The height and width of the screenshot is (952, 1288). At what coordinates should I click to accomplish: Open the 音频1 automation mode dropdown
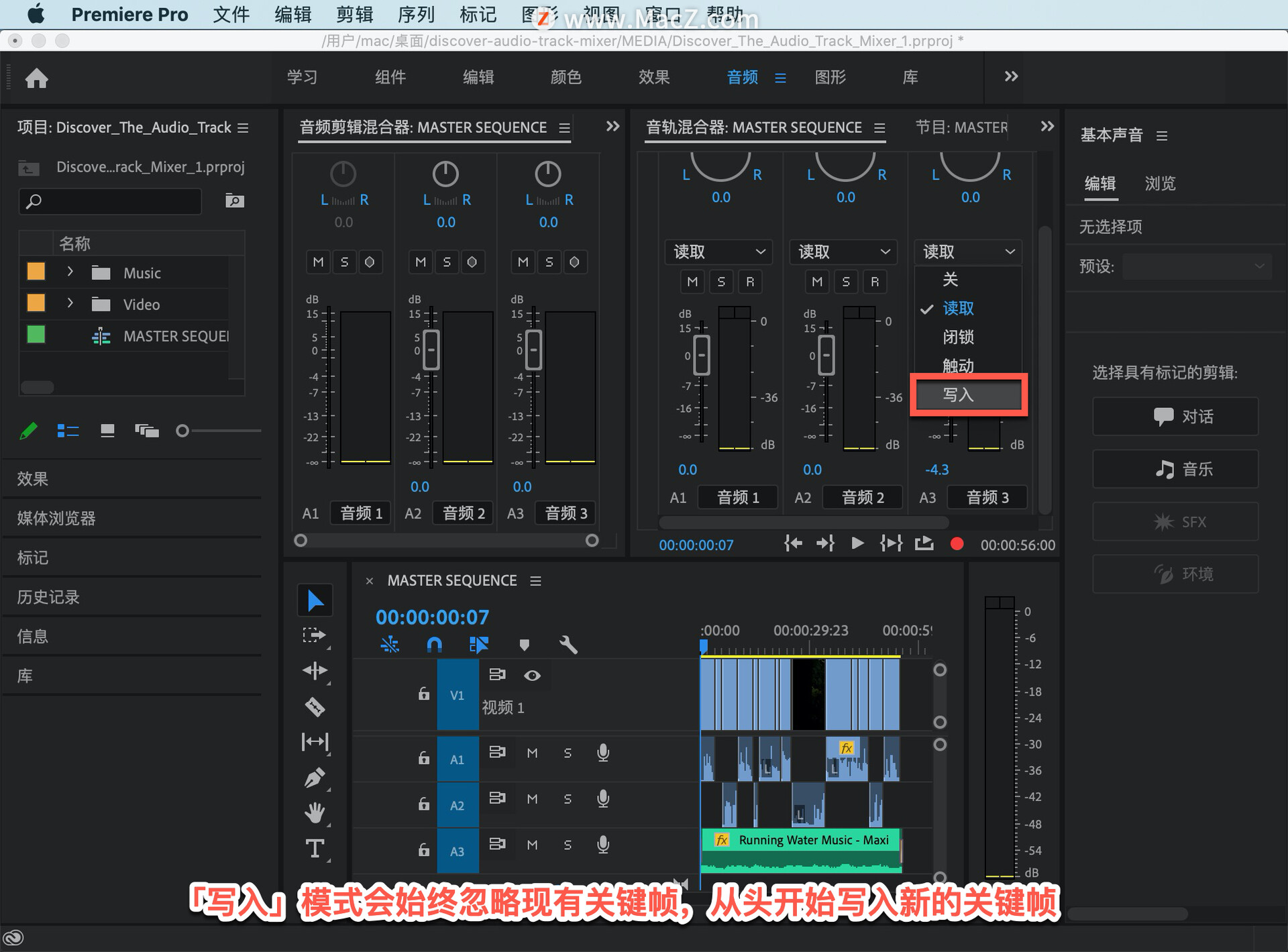click(718, 252)
